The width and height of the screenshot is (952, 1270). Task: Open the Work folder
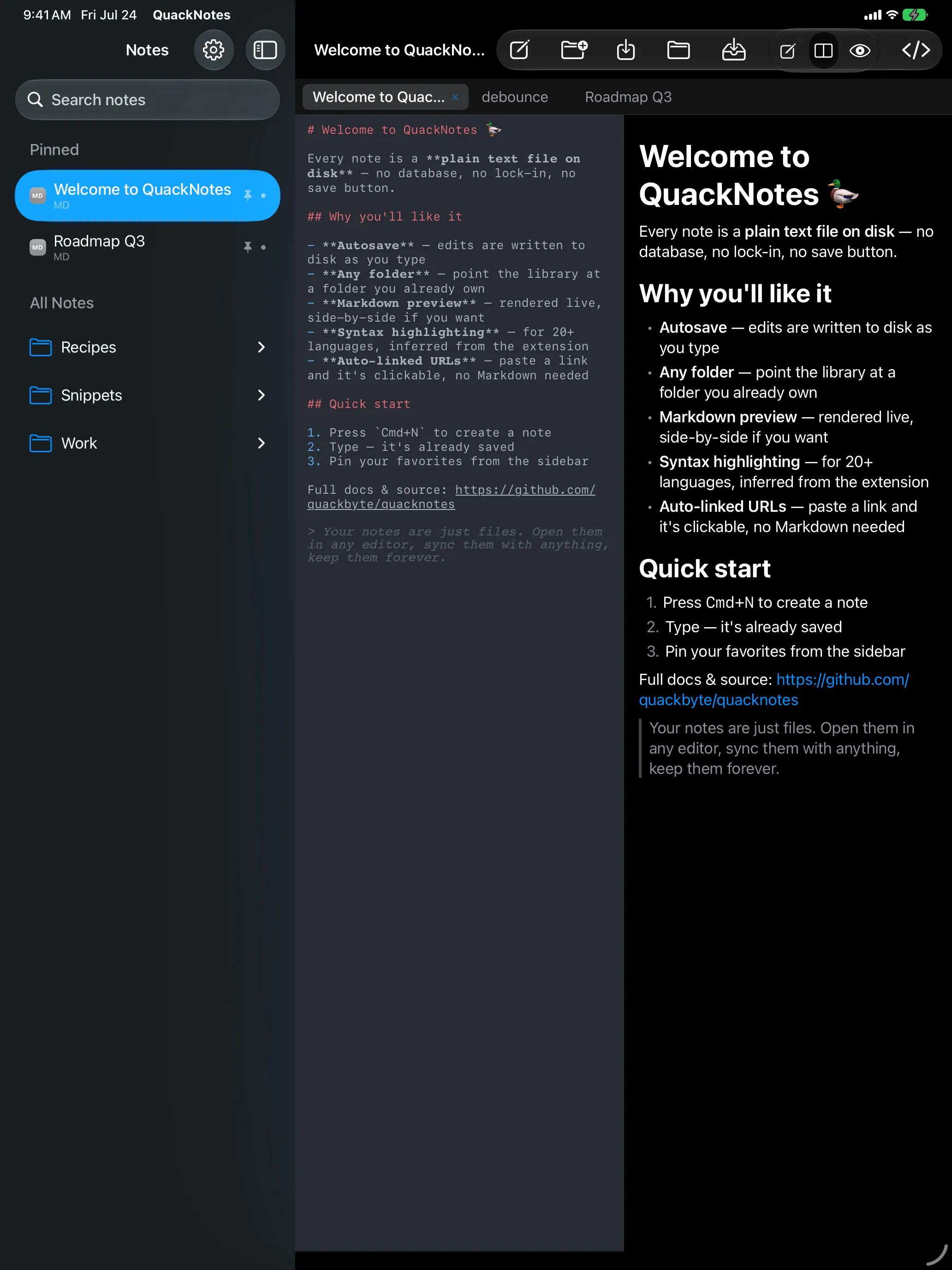pyautogui.click(x=148, y=443)
